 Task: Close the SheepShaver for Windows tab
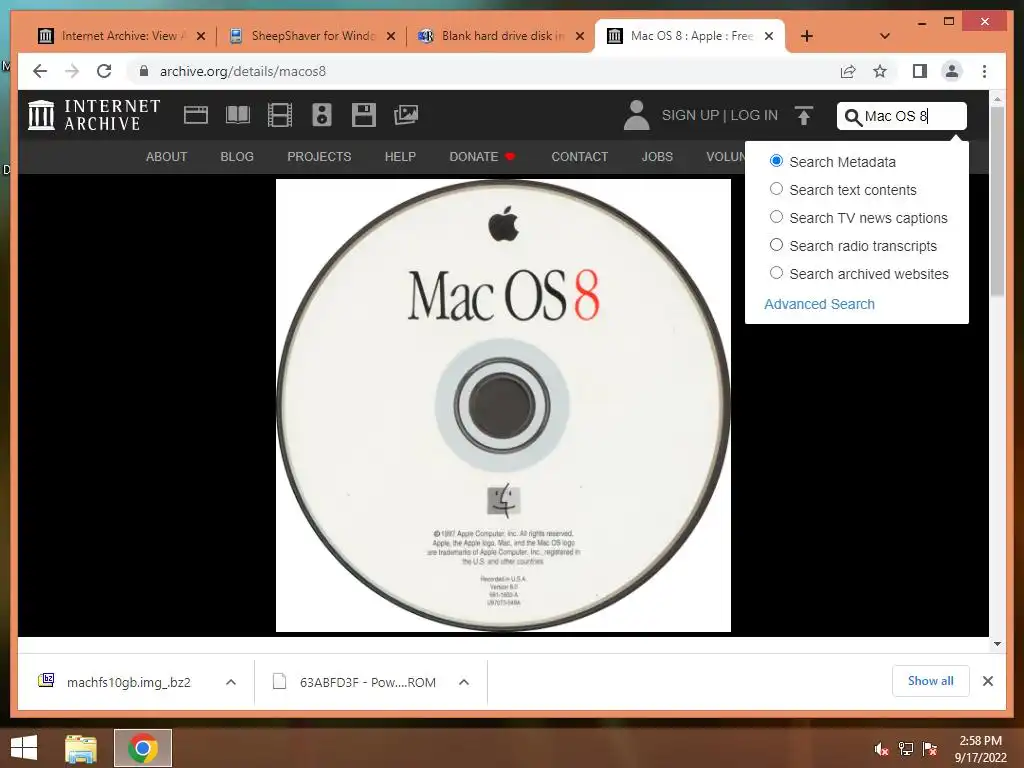(391, 36)
